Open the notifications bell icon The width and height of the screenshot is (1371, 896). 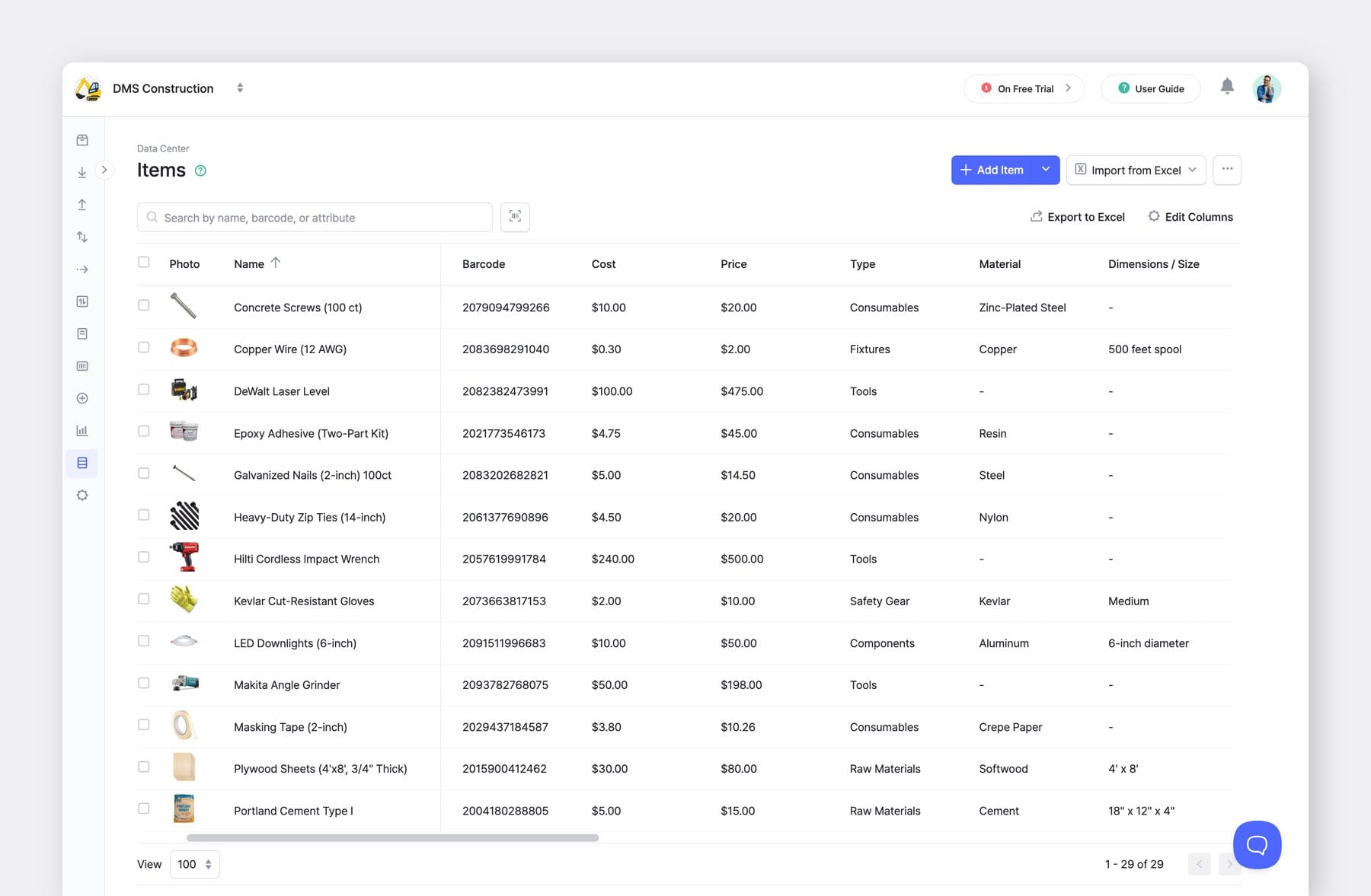coord(1227,87)
